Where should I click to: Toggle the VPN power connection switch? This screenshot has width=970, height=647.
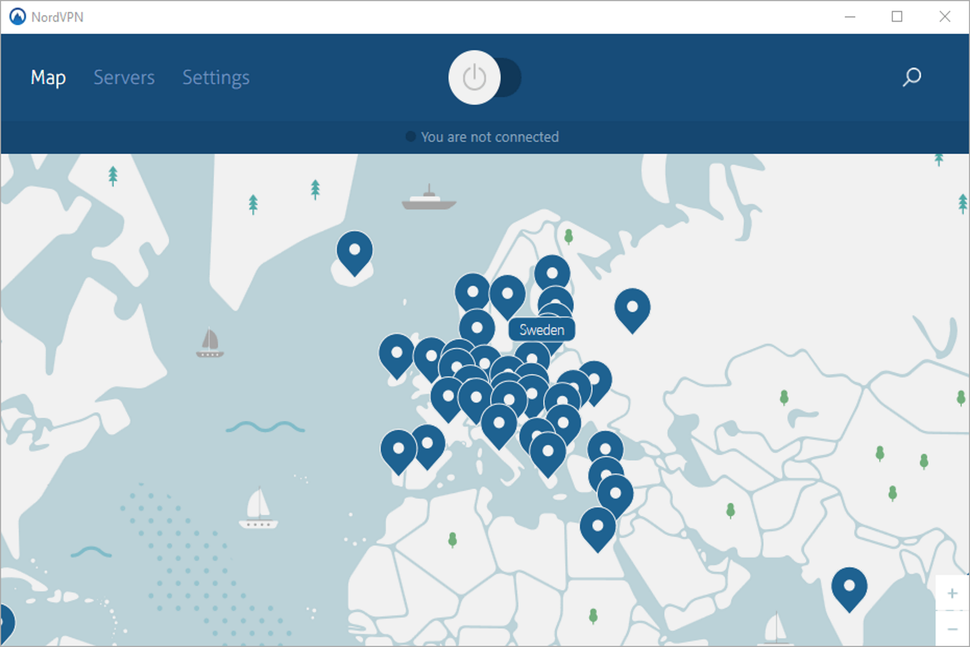click(x=484, y=77)
